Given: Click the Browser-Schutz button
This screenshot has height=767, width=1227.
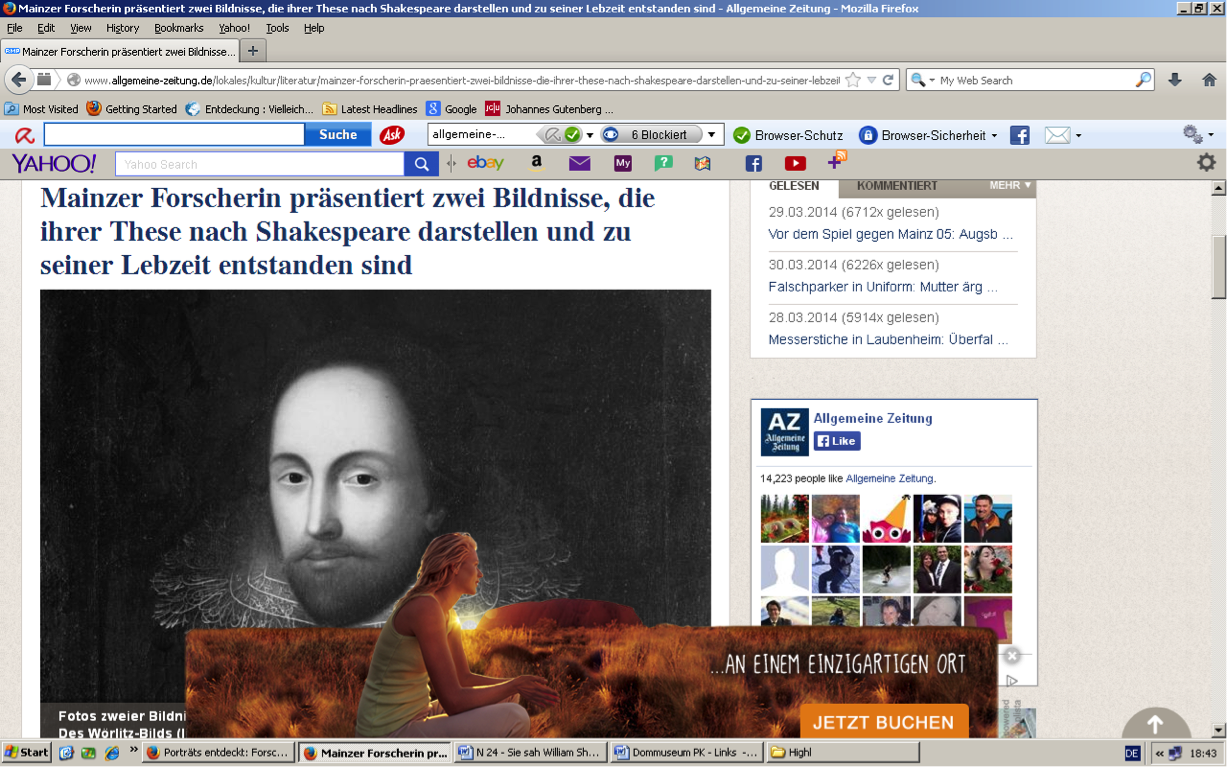Looking at the screenshot, I should (x=788, y=135).
